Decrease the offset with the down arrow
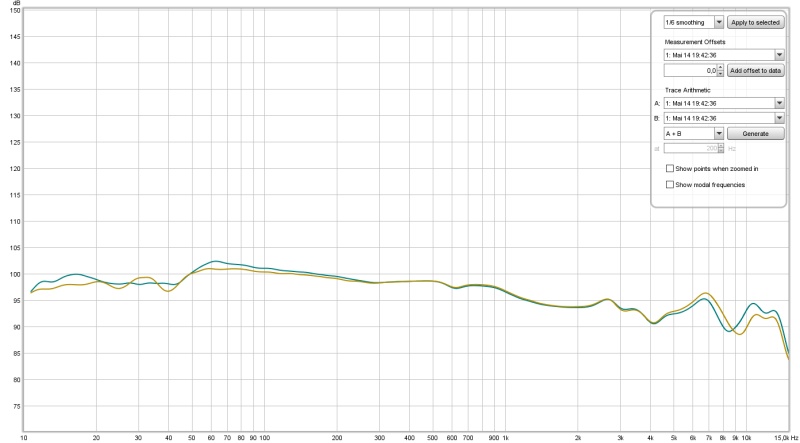Image resolution: width=800 pixels, height=443 pixels. pyautogui.click(x=721, y=74)
